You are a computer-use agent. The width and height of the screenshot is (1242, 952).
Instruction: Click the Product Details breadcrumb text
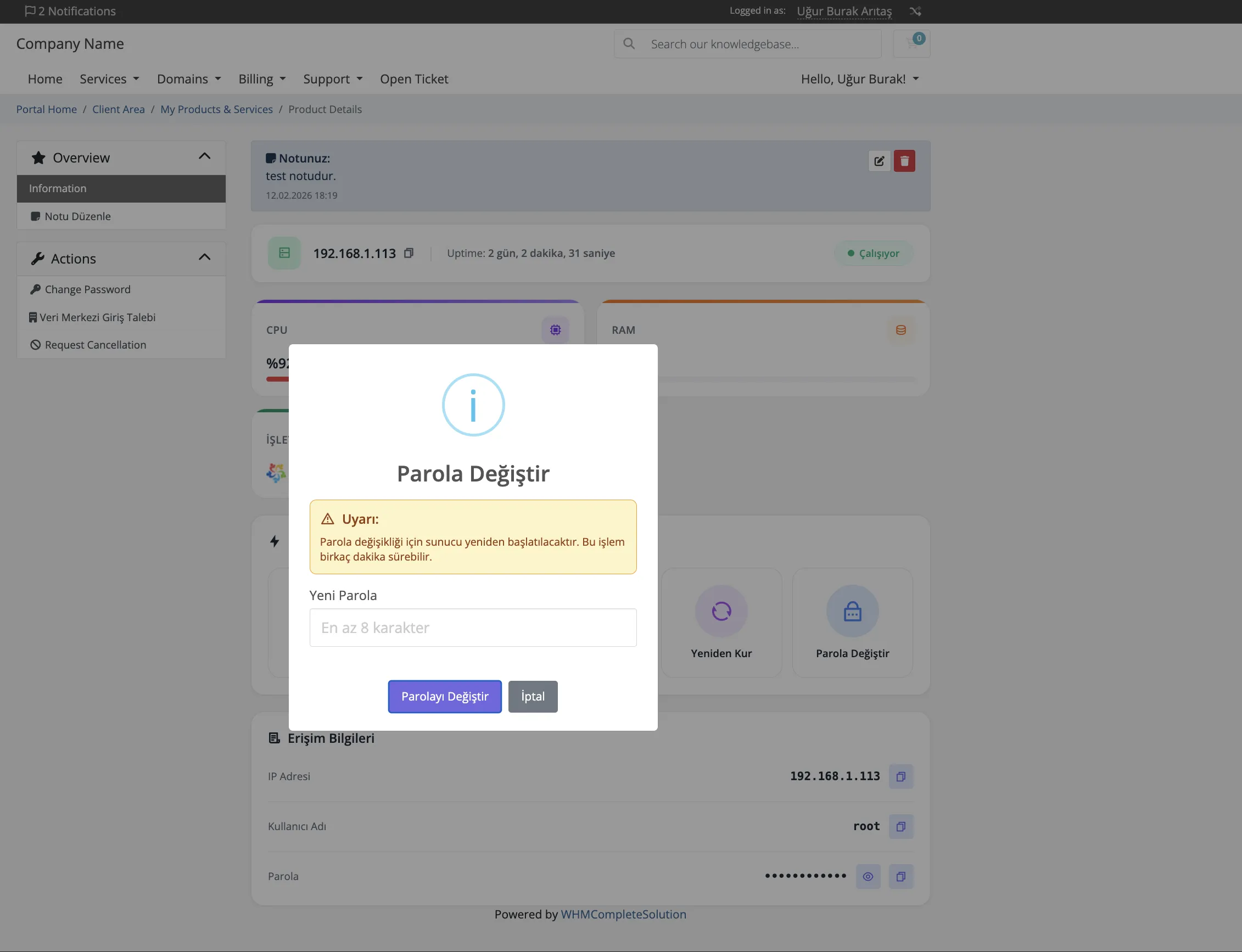[325, 109]
